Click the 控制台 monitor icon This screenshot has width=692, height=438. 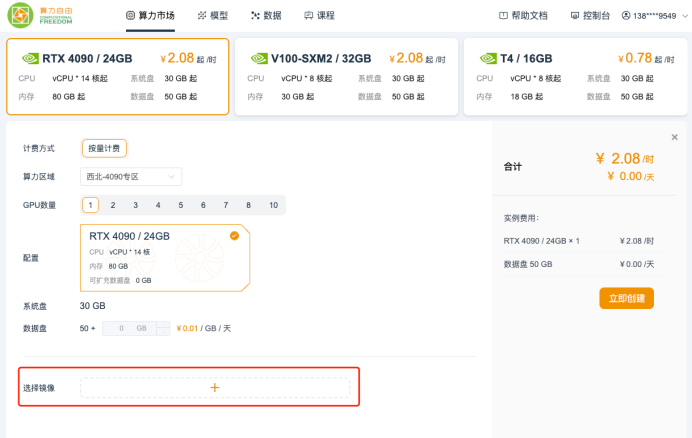pyautogui.click(x=575, y=15)
